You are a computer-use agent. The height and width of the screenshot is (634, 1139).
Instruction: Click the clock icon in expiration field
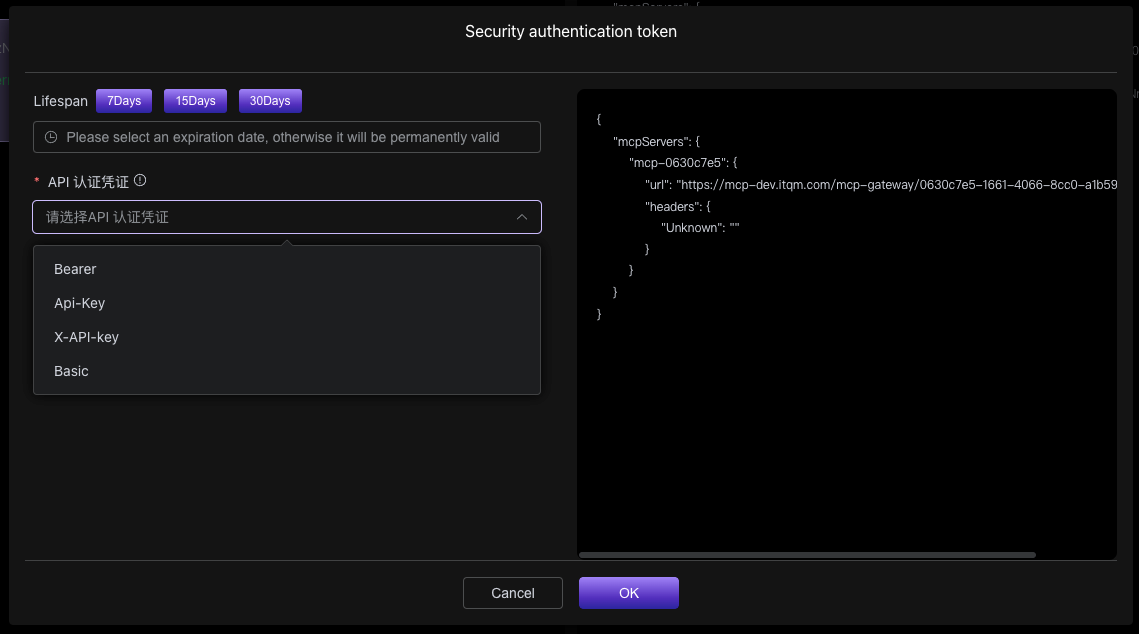pos(51,137)
